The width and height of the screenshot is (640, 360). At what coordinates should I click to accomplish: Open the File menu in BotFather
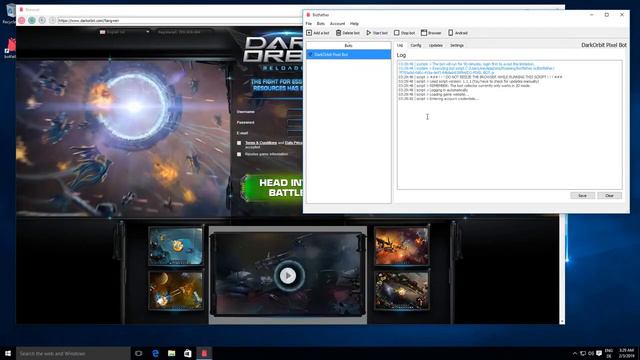[x=309, y=24]
